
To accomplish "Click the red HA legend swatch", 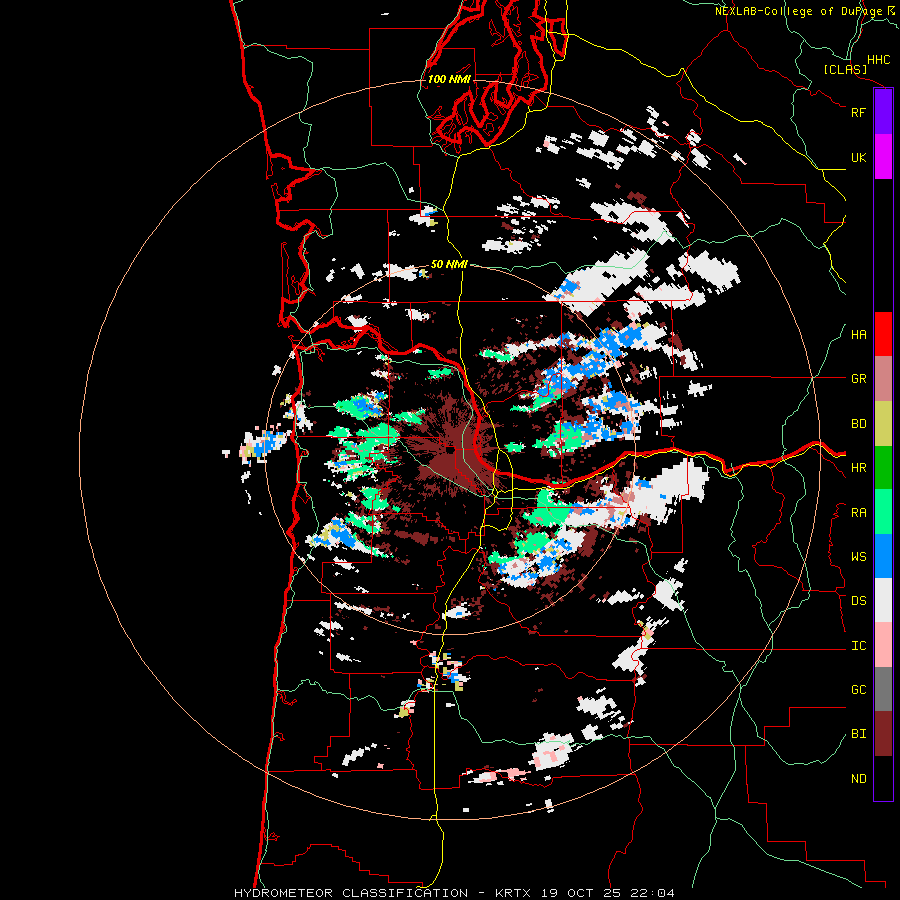I will click(x=883, y=334).
